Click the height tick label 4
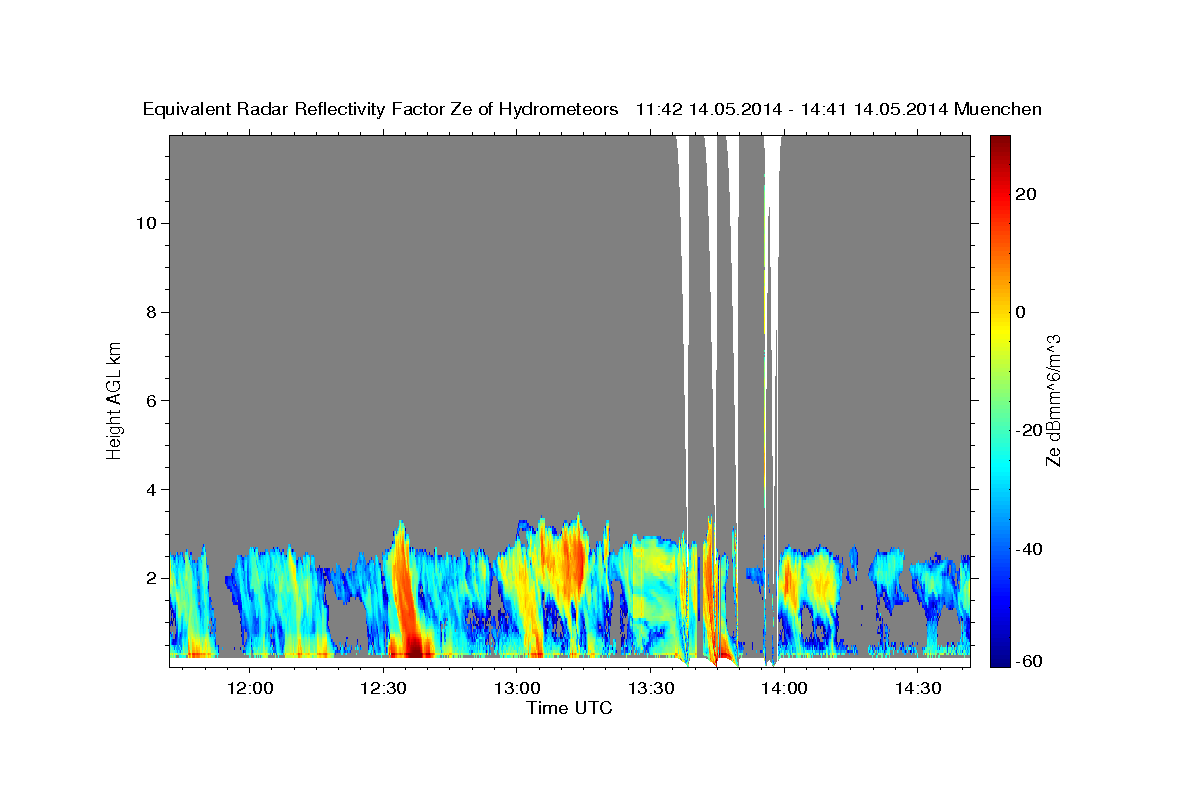This screenshot has width=1200, height=800. point(149,490)
